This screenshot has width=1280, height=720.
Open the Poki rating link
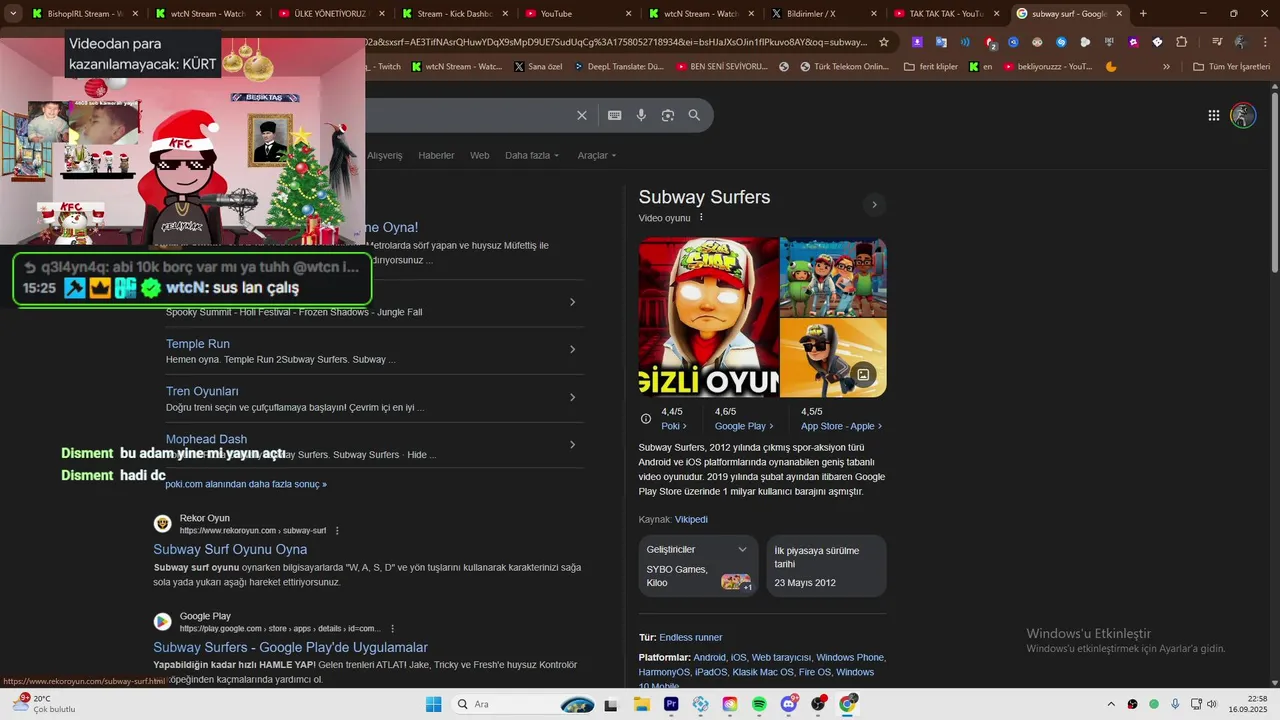tap(673, 426)
